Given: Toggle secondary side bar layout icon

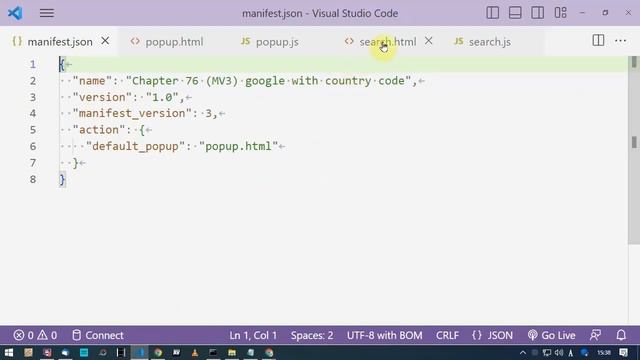Looking at the screenshot, I should pos(538,13).
